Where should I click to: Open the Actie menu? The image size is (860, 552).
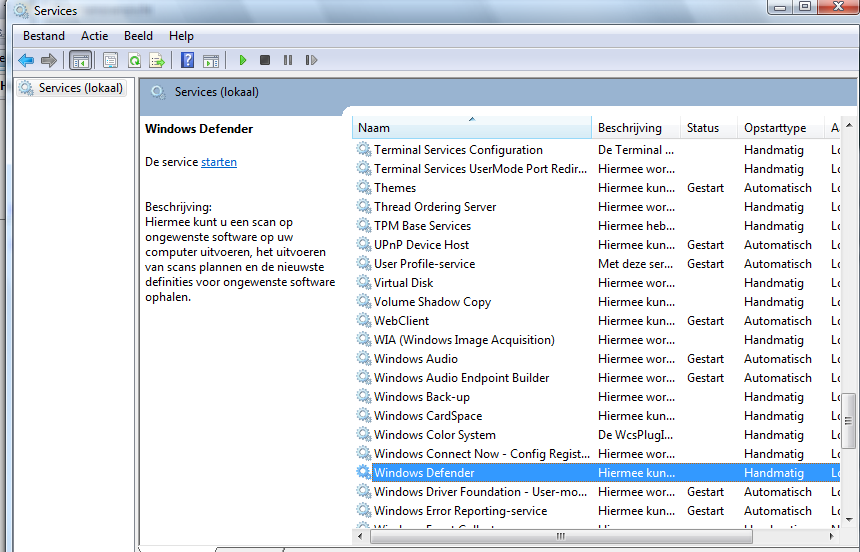[x=94, y=36]
